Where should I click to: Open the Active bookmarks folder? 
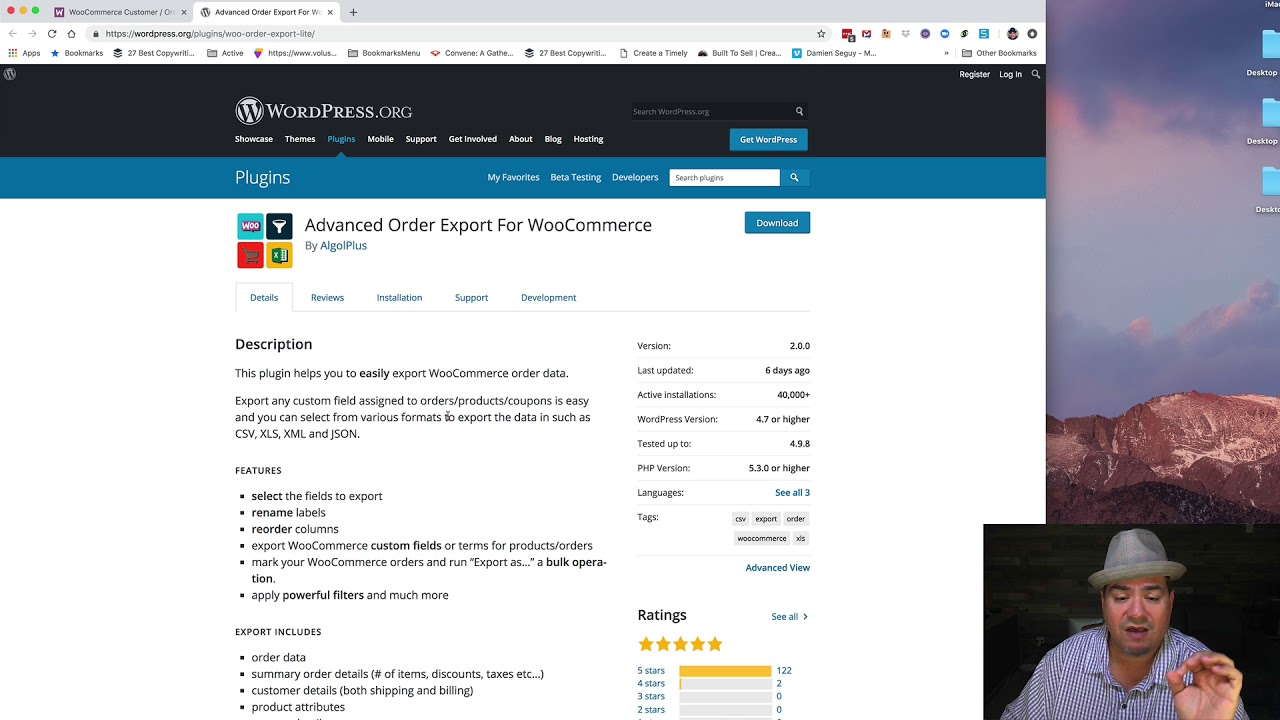[225, 53]
